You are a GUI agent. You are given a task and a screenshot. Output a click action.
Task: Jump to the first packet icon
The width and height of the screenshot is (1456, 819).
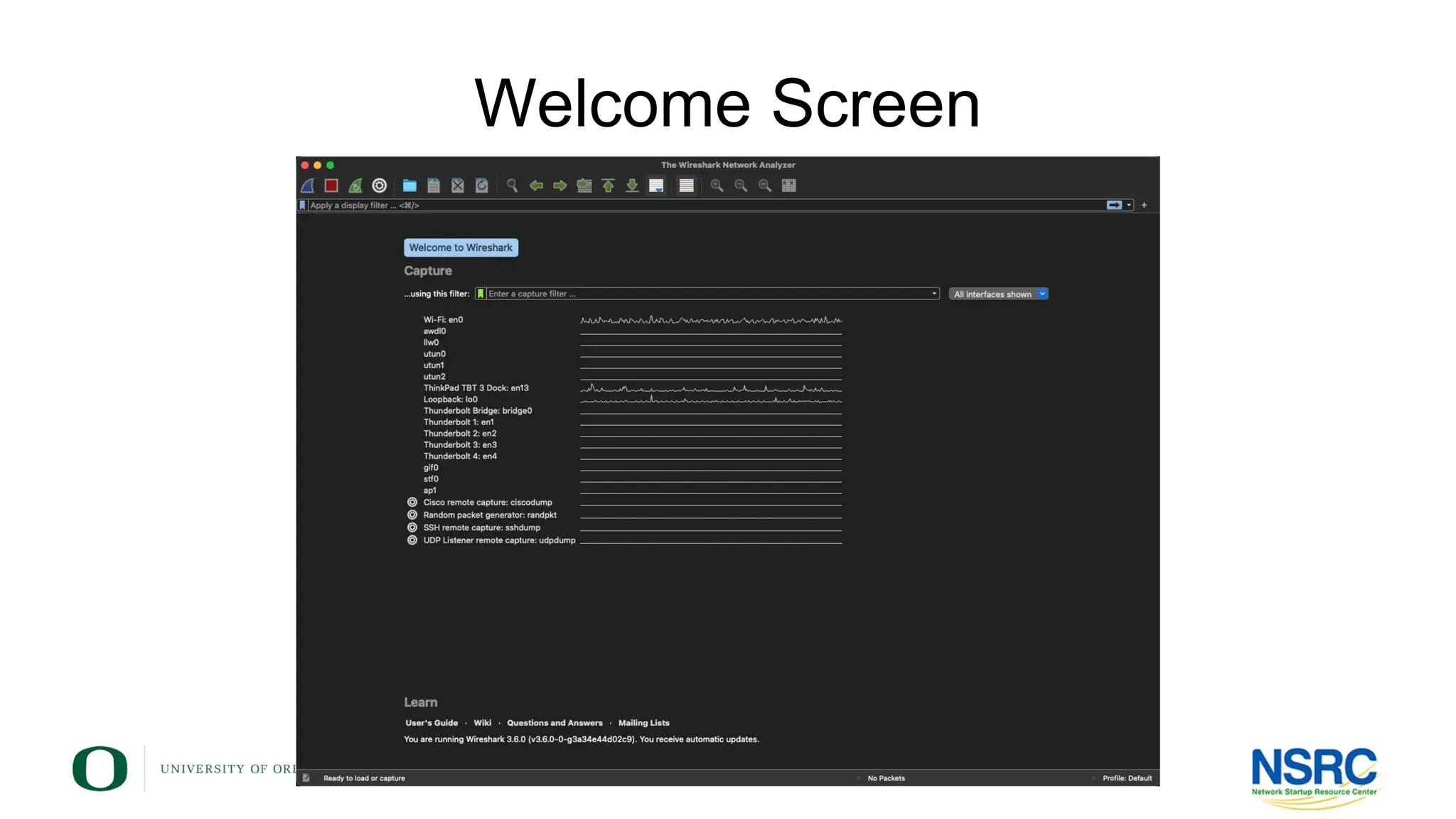tap(608, 186)
